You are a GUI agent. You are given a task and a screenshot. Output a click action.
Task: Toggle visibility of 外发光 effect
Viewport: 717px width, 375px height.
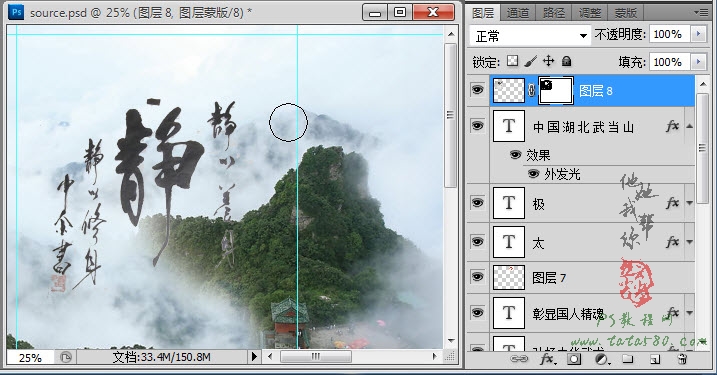tap(533, 174)
